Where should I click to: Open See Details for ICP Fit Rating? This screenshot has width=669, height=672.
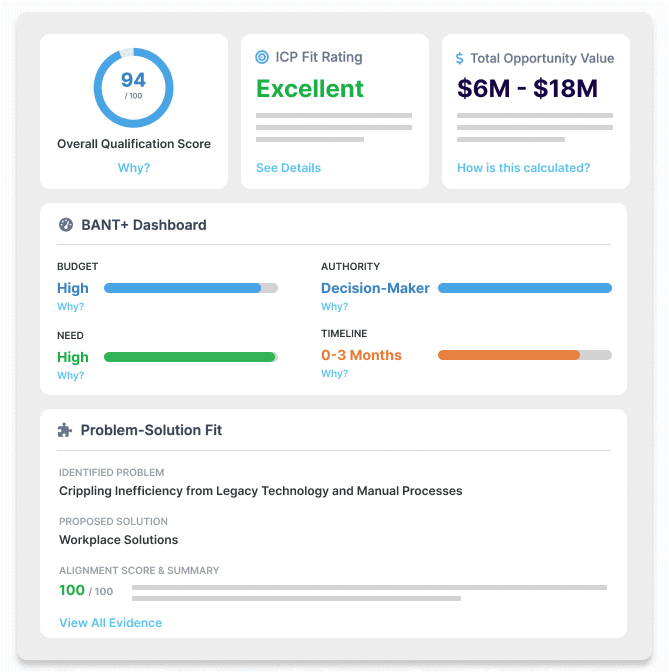point(288,168)
